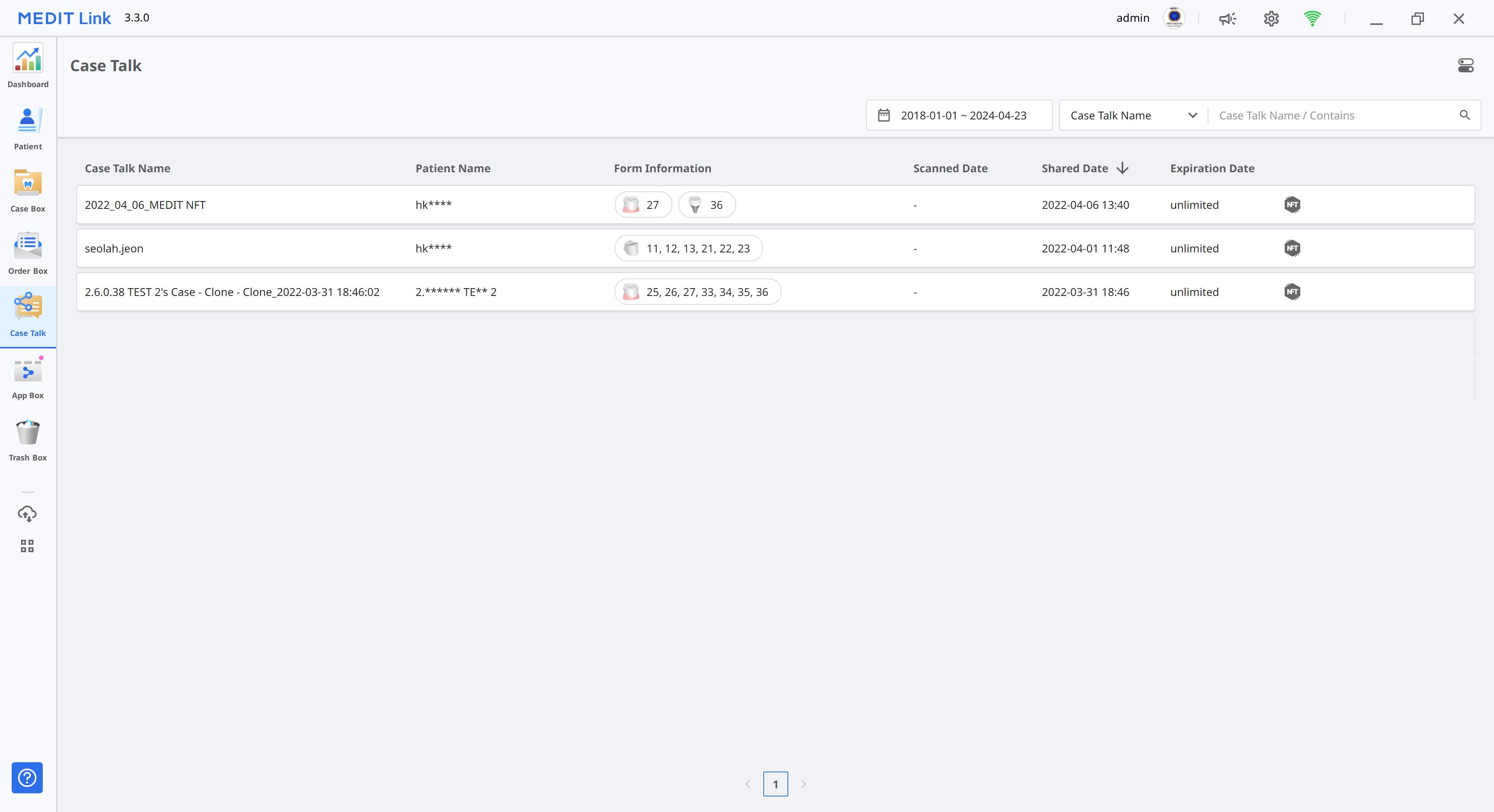Viewport: 1494px width, 812px height.
Task: Open the Order Box
Action: coord(28,253)
